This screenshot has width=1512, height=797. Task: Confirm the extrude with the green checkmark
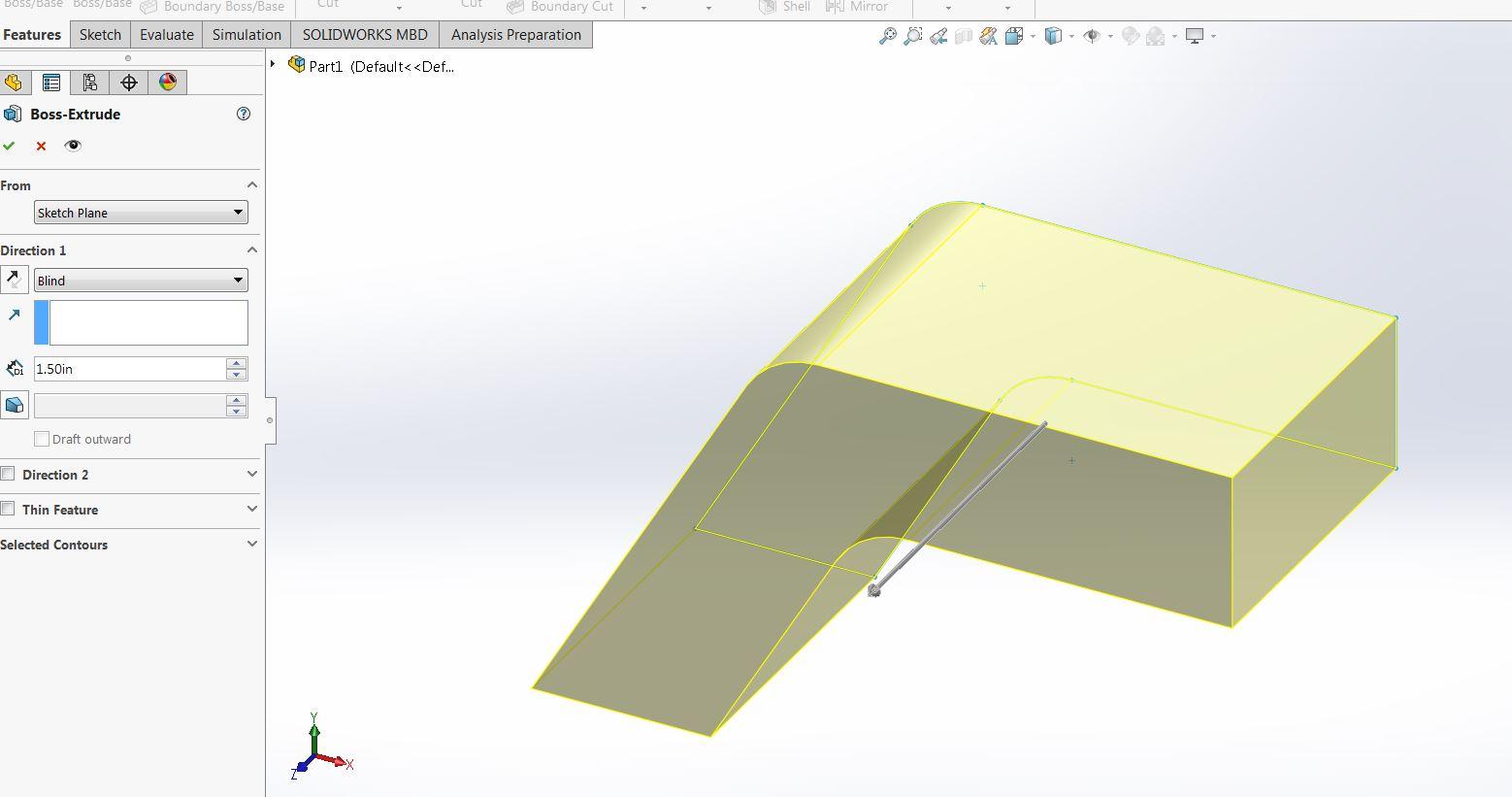[x=10, y=146]
